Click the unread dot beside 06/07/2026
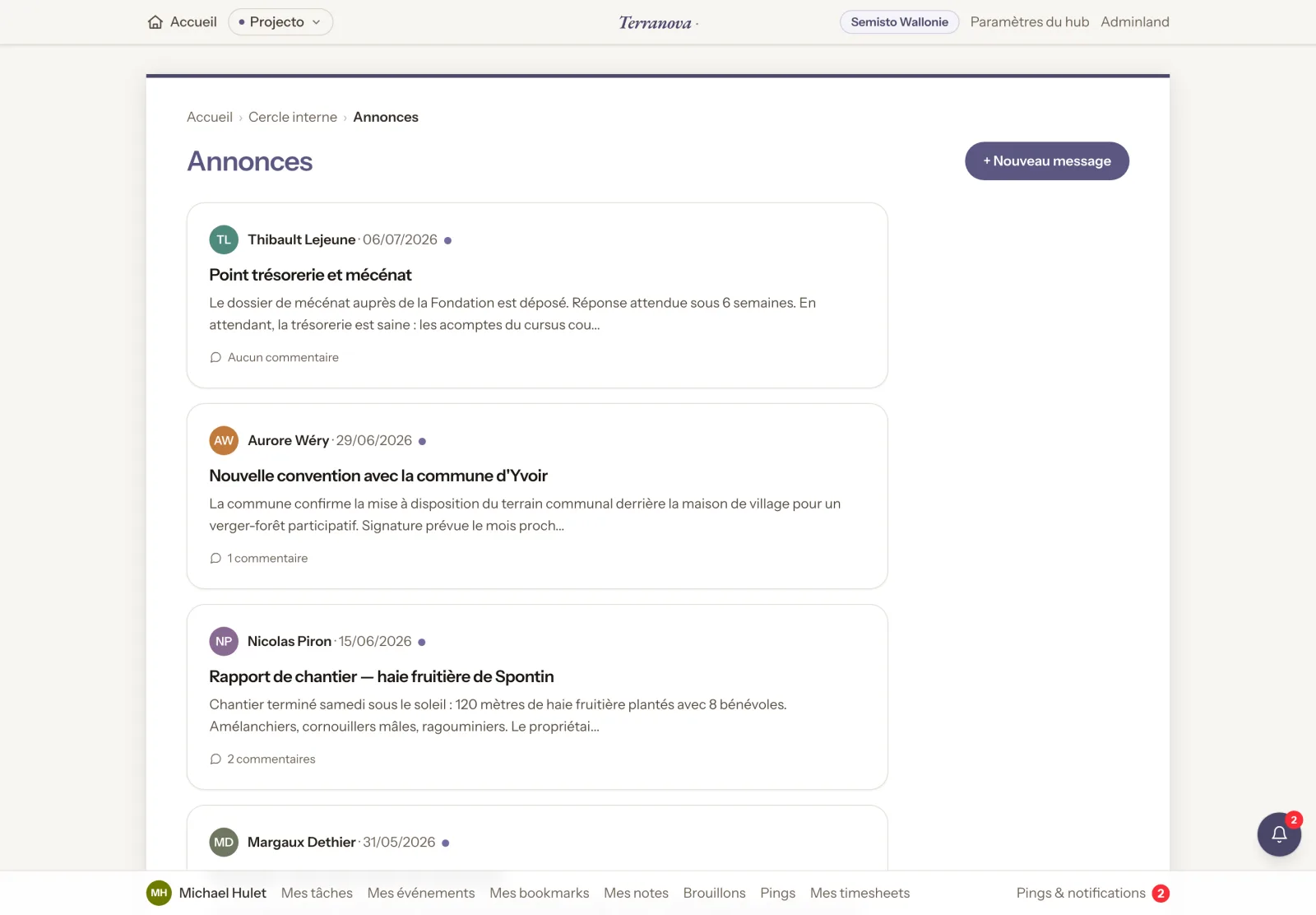The width and height of the screenshot is (1316, 915). [447, 240]
